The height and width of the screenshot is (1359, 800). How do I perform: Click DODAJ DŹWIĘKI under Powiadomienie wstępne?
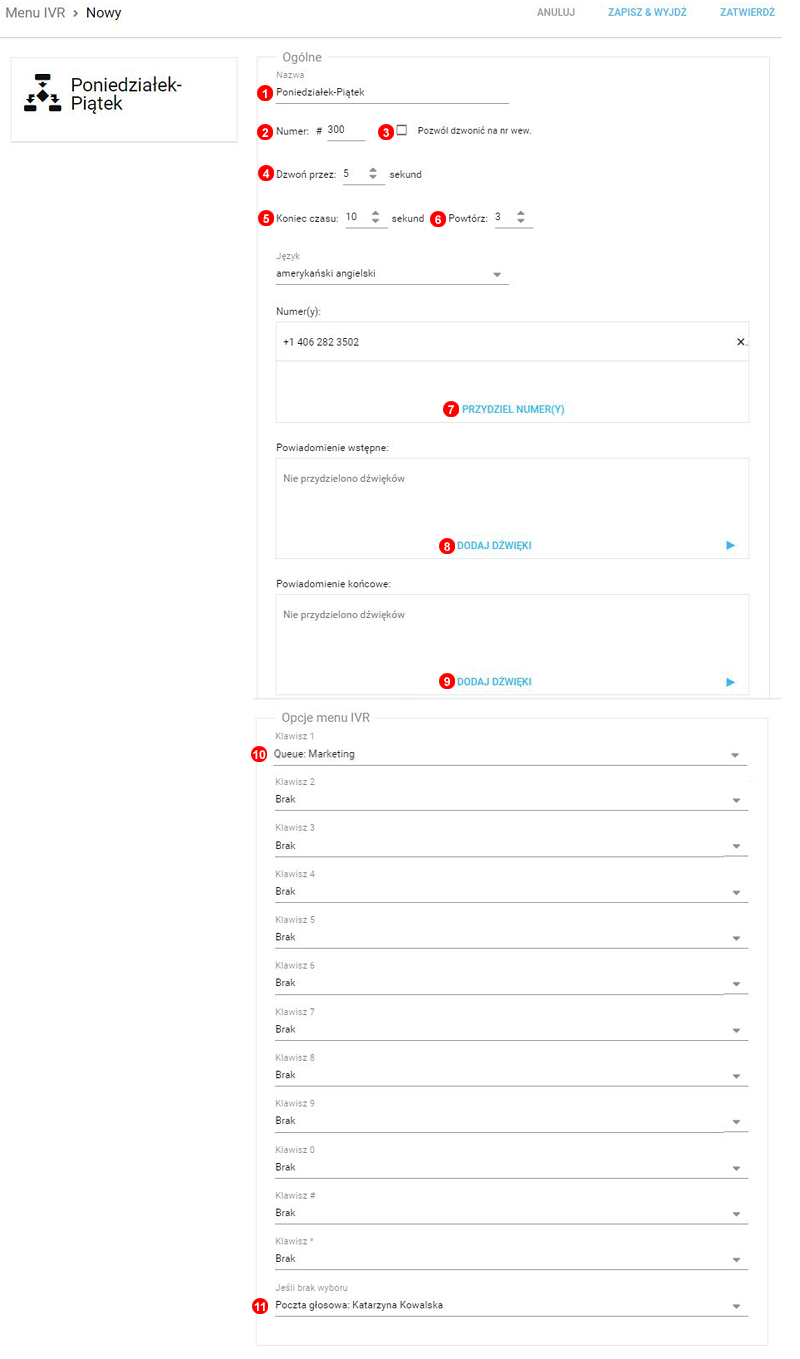click(x=494, y=546)
